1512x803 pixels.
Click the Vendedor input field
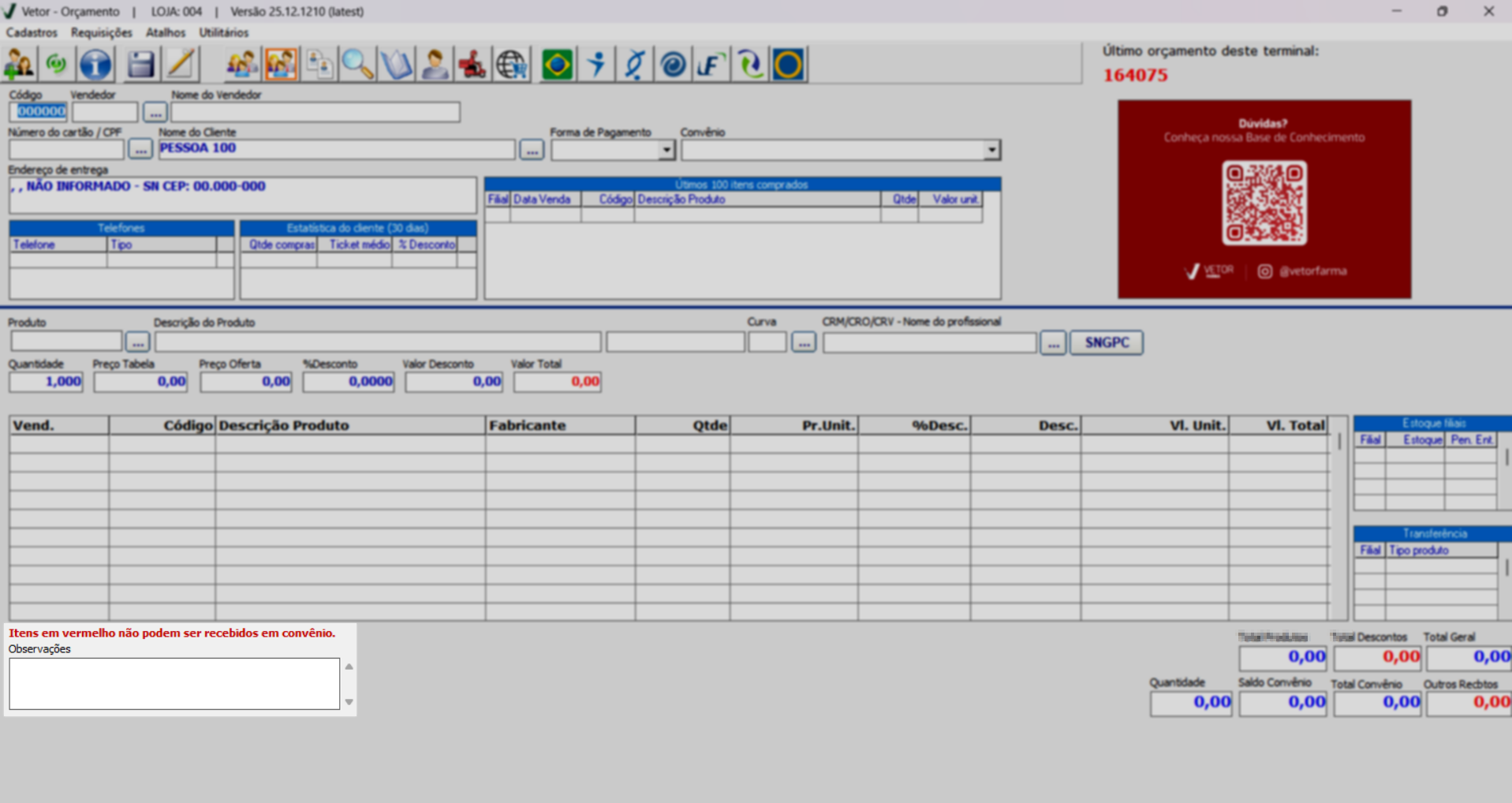point(105,112)
